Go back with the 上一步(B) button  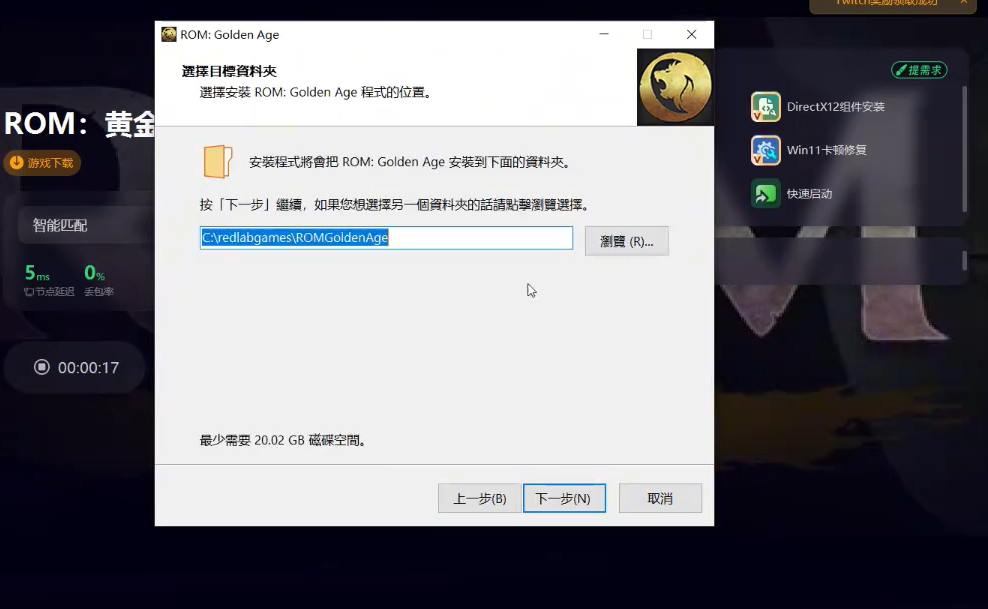(x=480, y=498)
